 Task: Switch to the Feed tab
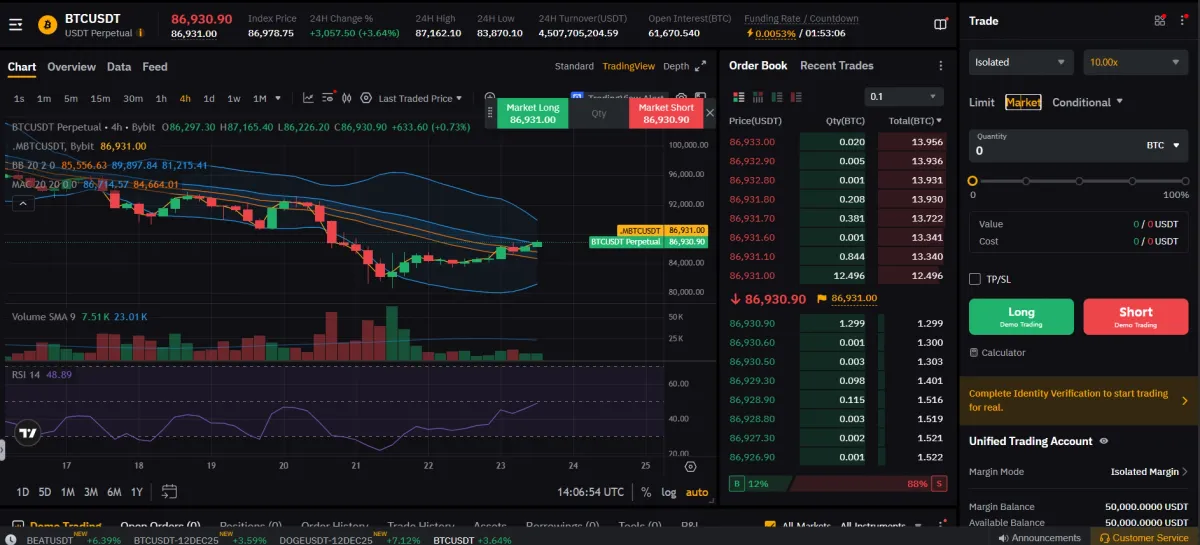(155, 67)
